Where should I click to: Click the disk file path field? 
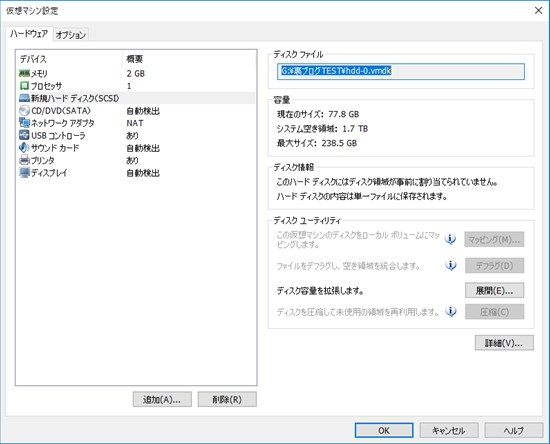click(x=401, y=71)
